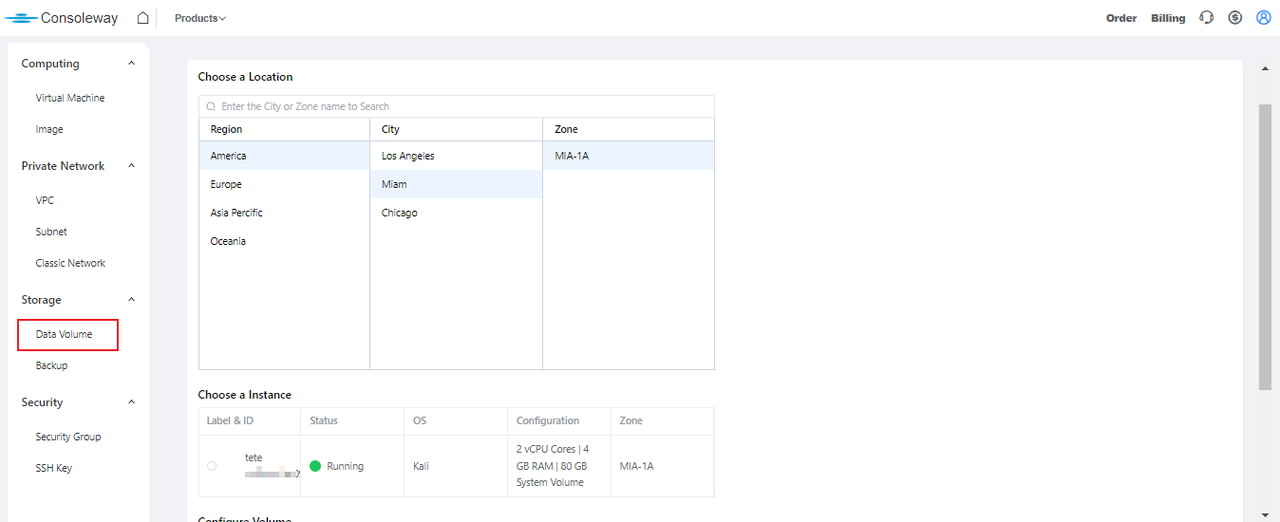
Task: Go to the home icon
Action: [143, 18]
